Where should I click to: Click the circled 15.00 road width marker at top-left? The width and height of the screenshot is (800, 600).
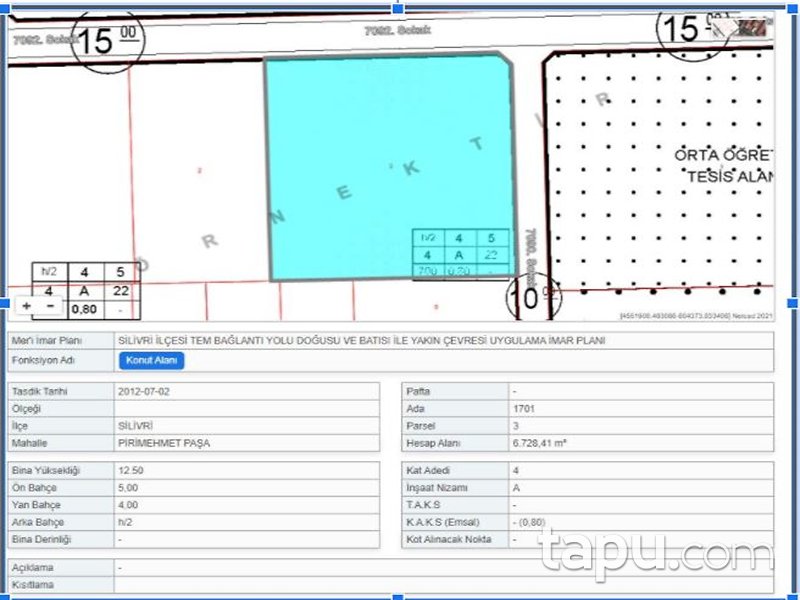(108, 41)
